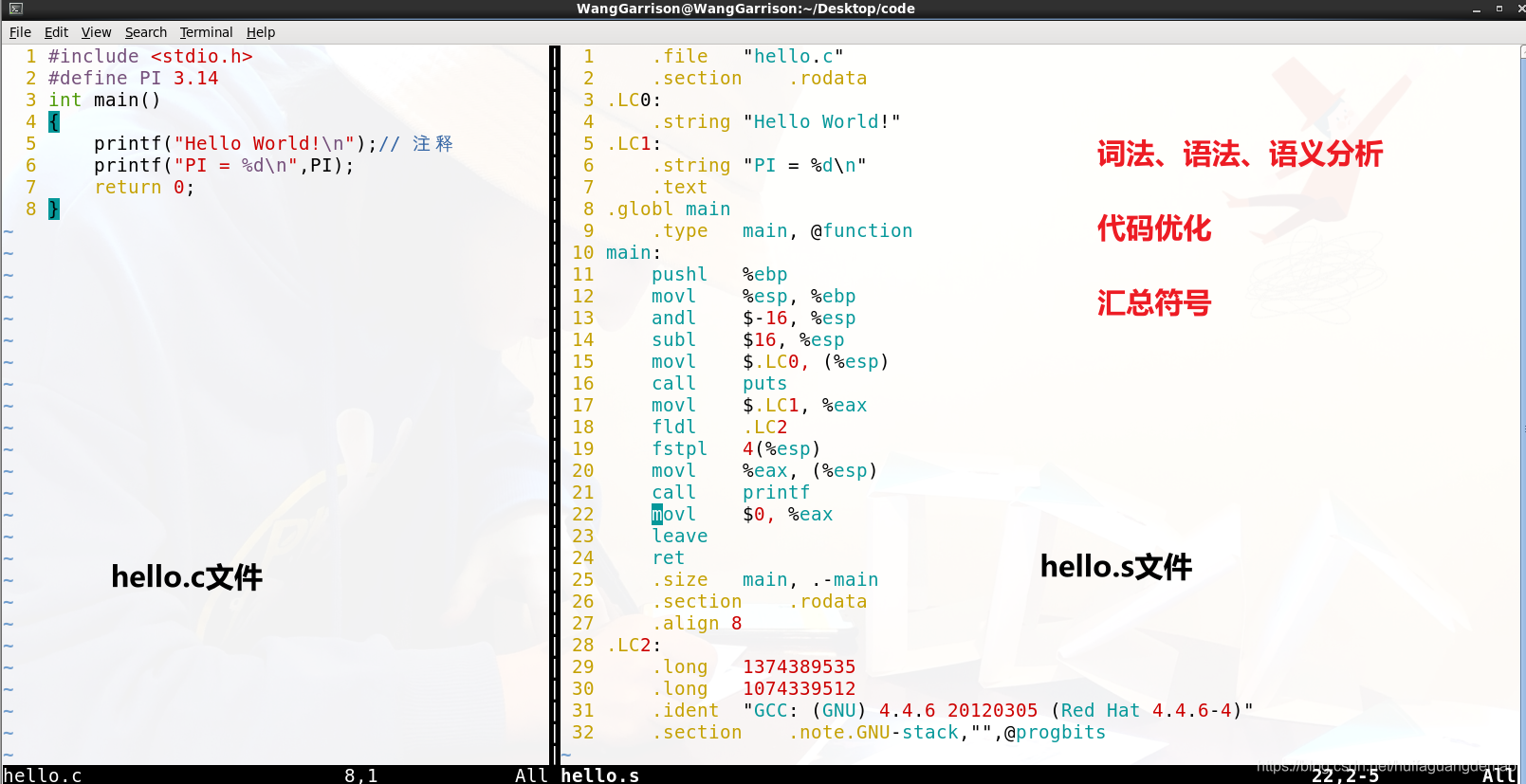Click the 'movl $0, %eax' instruction
This screenshot has height=784, width=1526.
pos(742,514)
